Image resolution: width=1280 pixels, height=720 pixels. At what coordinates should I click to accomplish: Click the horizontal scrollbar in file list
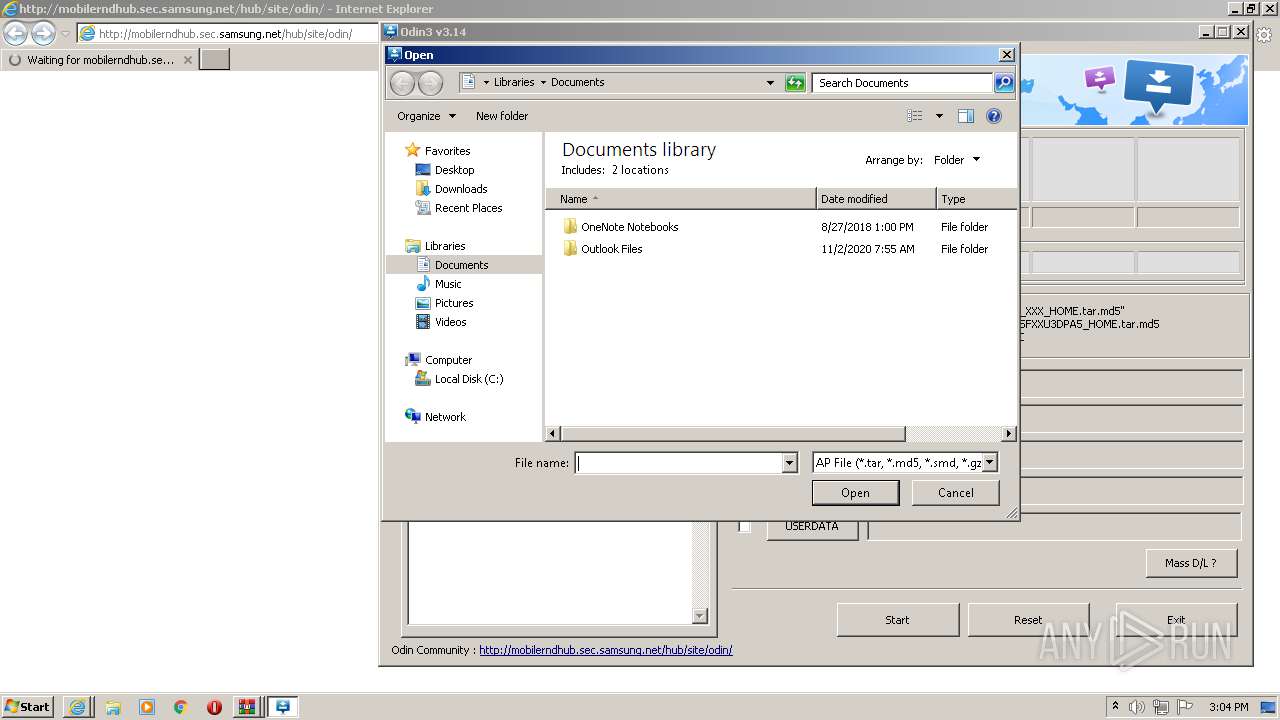[x=733, y=434]
